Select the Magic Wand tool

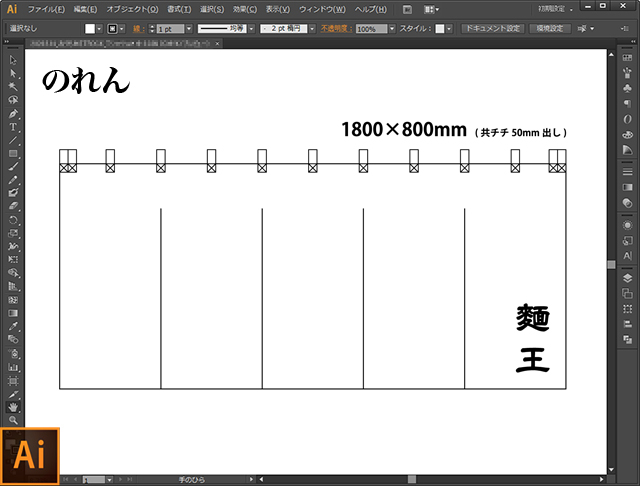(13, 87)
